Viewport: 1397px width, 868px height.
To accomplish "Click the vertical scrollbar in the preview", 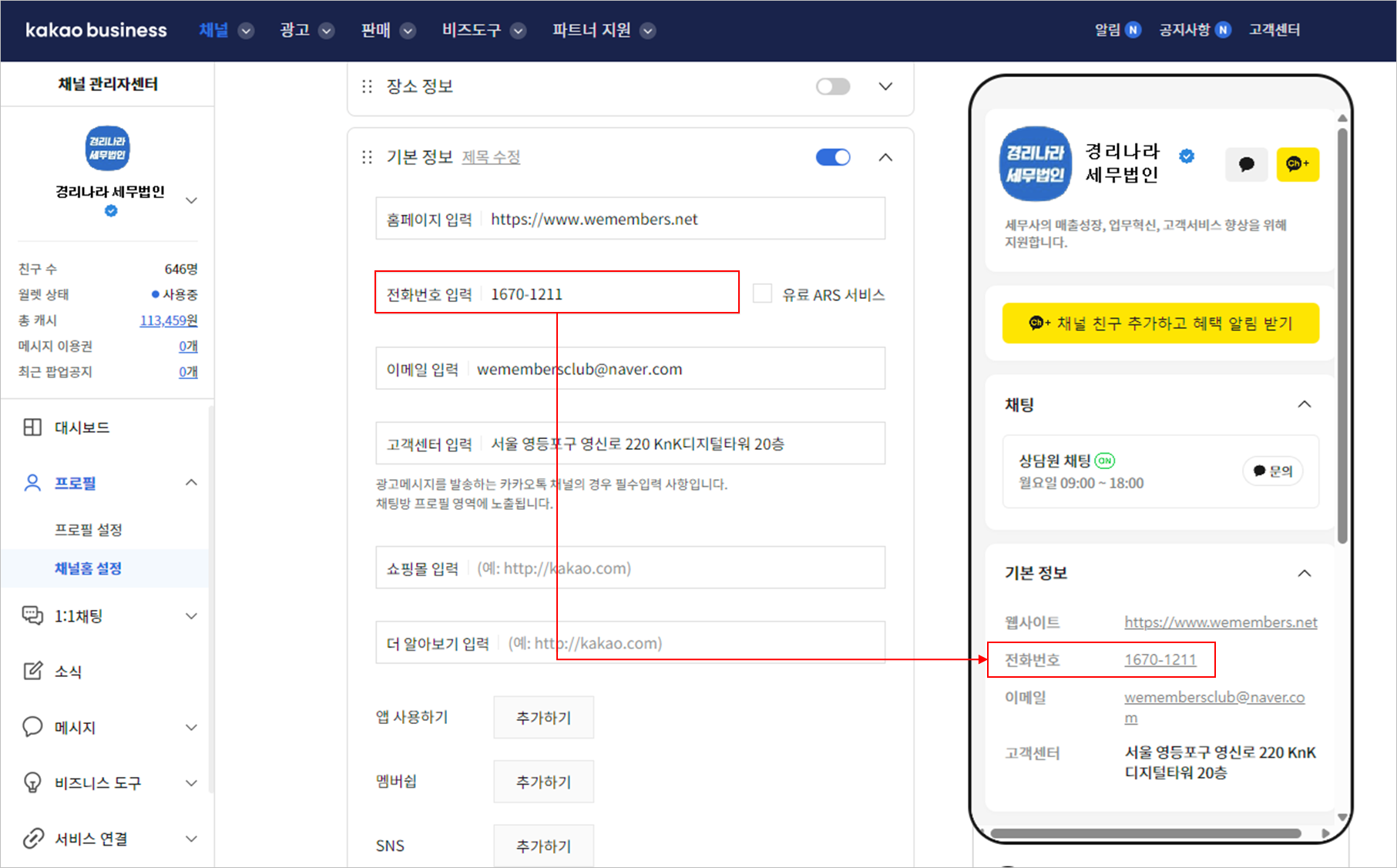I will coord(1342,335).
